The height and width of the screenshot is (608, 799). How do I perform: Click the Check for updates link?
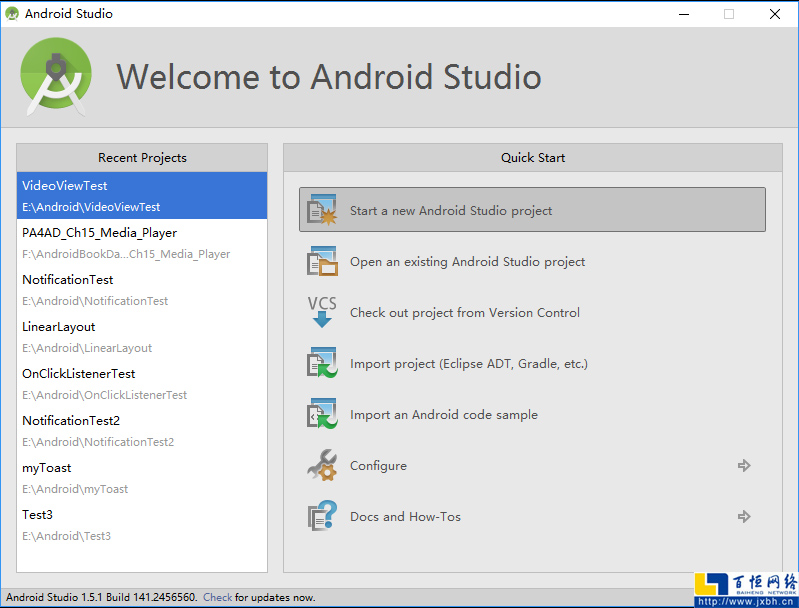pyautogui.click(x=217, y=597)
